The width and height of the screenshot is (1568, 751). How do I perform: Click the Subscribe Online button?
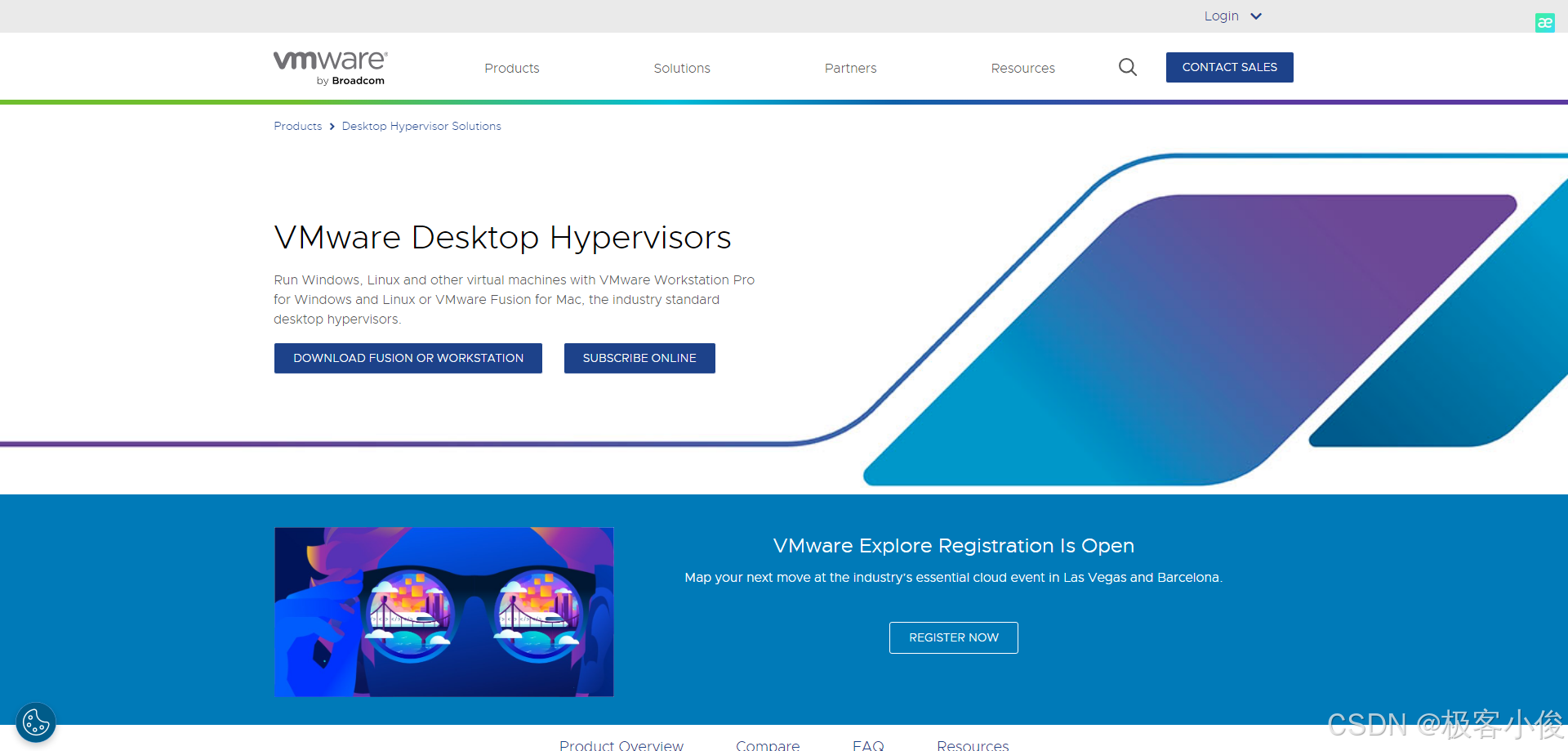coord(639,358)
